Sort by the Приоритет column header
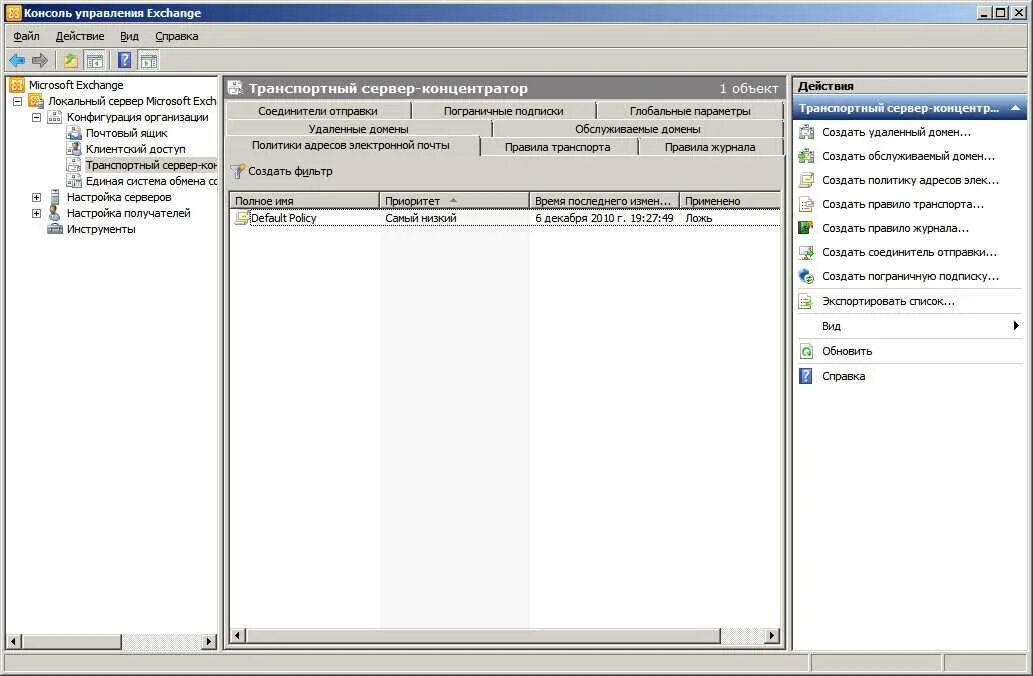1033x676 pixels. point(454,200)
